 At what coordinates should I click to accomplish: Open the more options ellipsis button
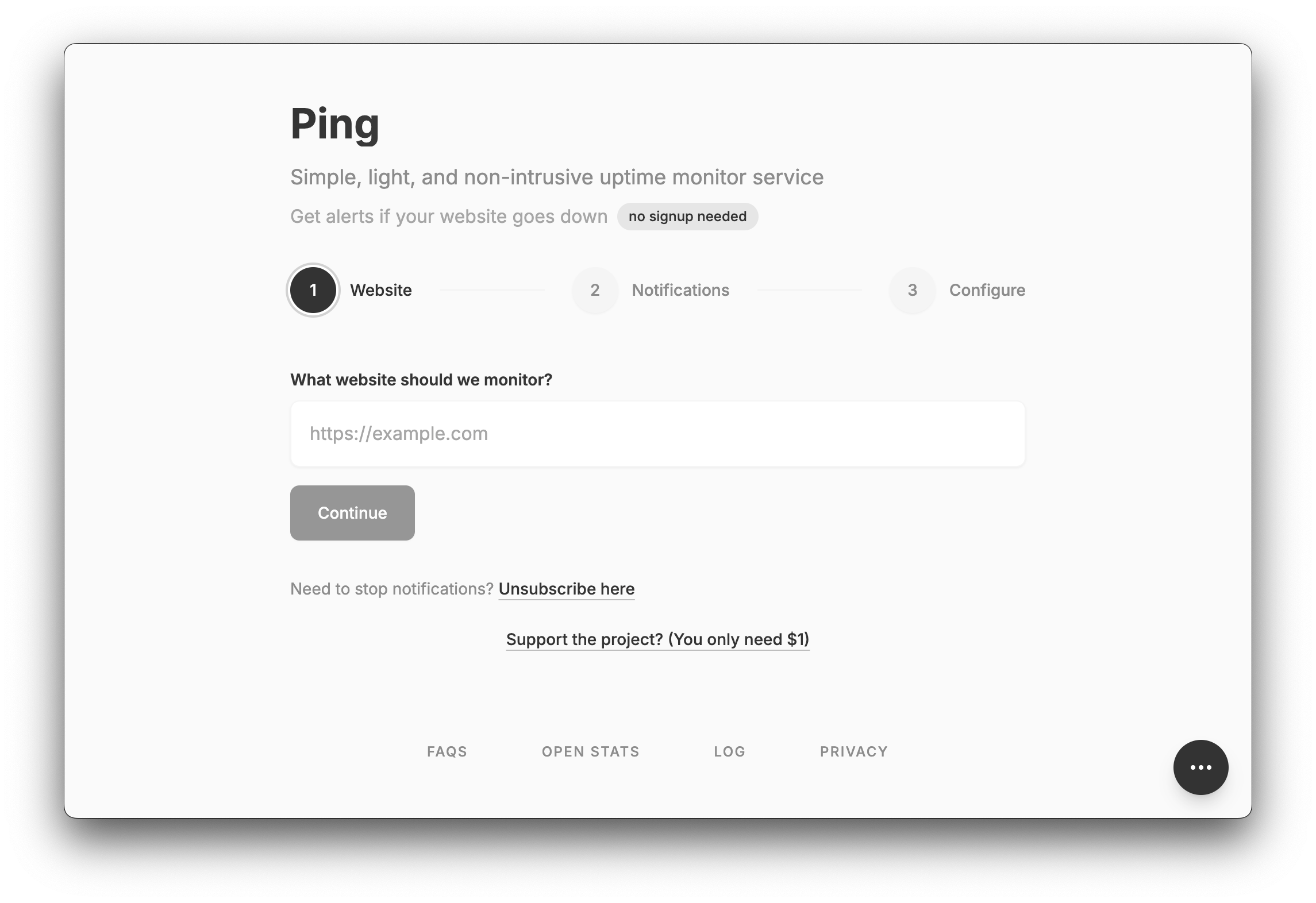[x=1200, y=767]
